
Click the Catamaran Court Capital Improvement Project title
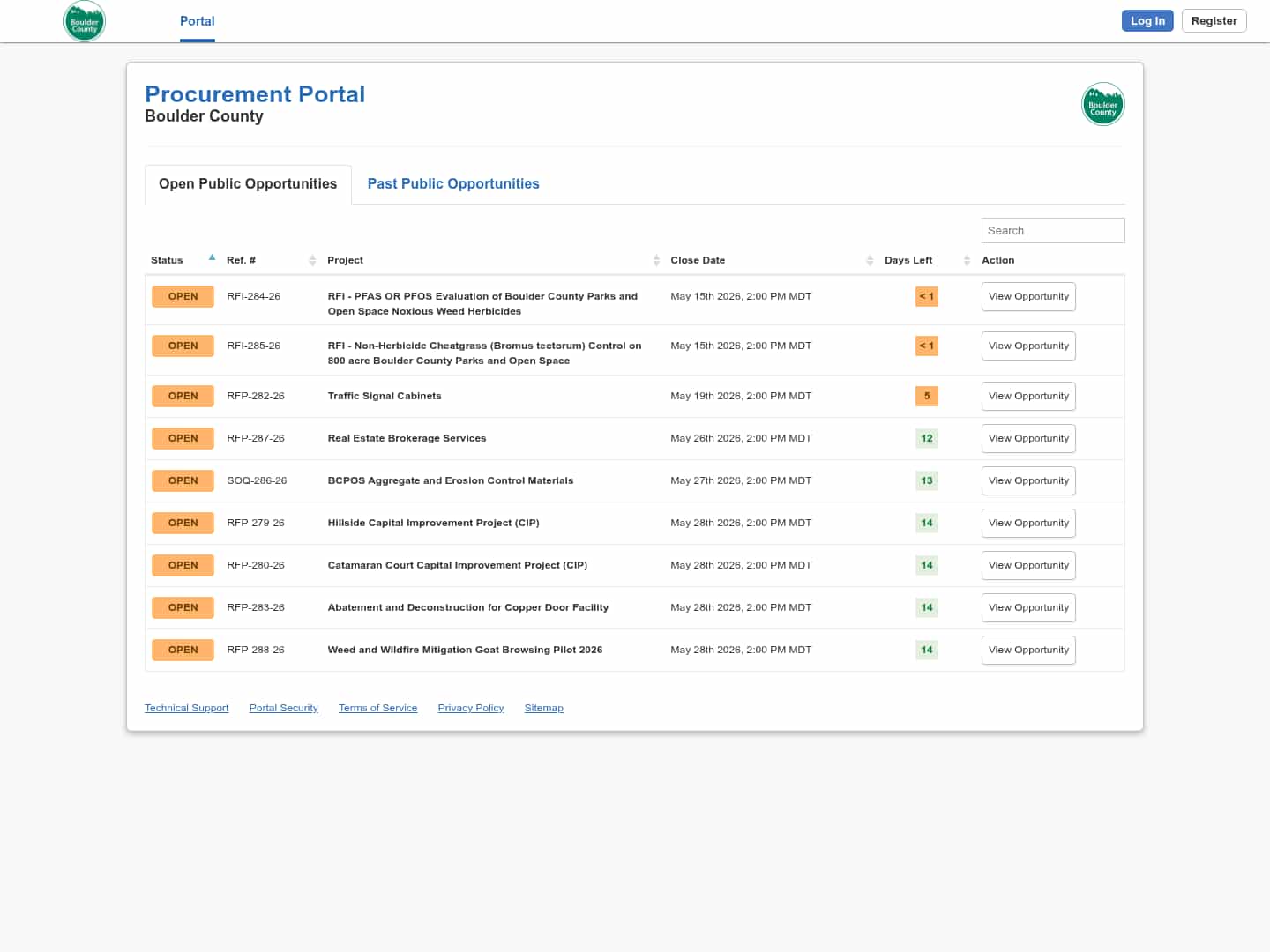pyautogui.click(x=457, y=565)
